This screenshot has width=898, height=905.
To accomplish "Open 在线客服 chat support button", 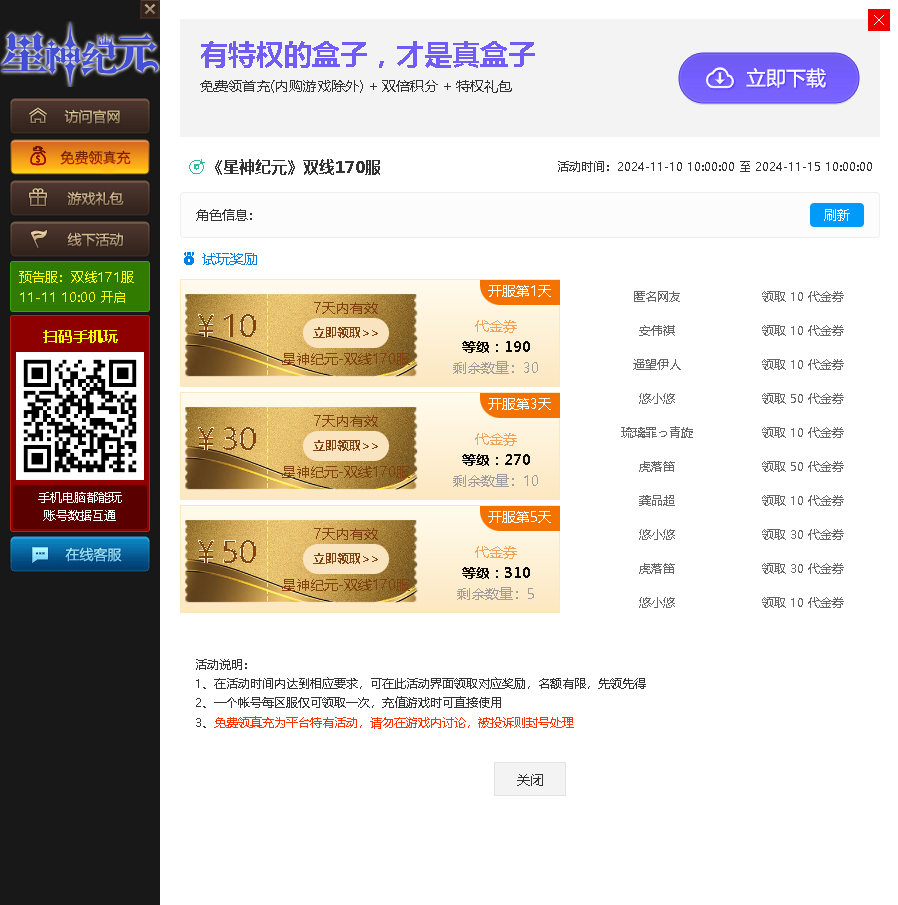I will tap(80, 554).
